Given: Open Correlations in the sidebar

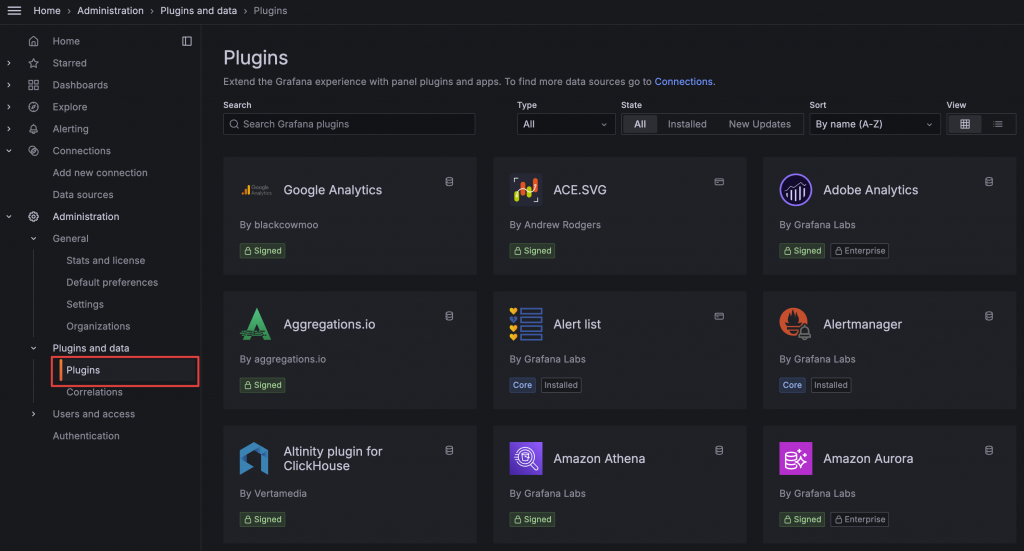Looking at the screenshot, I should [94, 392].
